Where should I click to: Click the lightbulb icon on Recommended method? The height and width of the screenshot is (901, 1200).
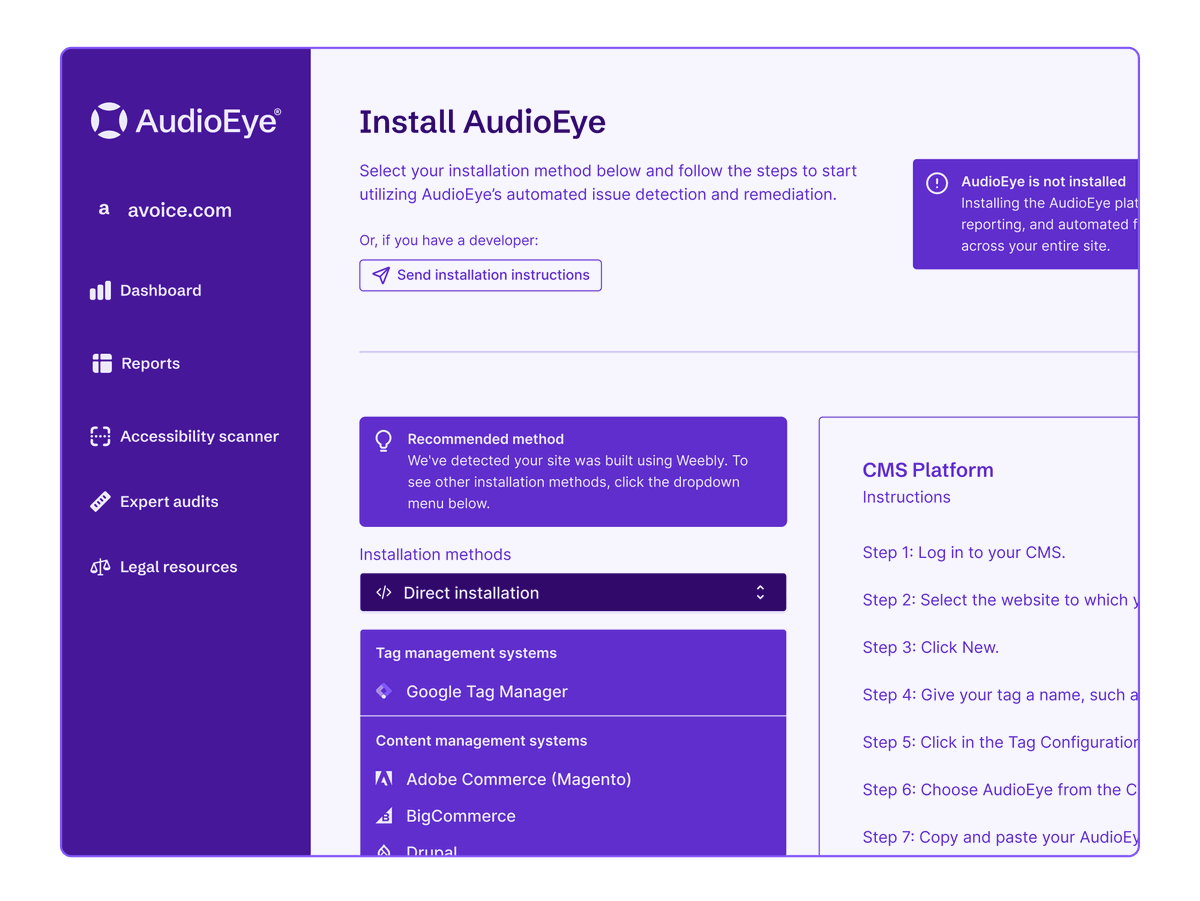[383, 439]
